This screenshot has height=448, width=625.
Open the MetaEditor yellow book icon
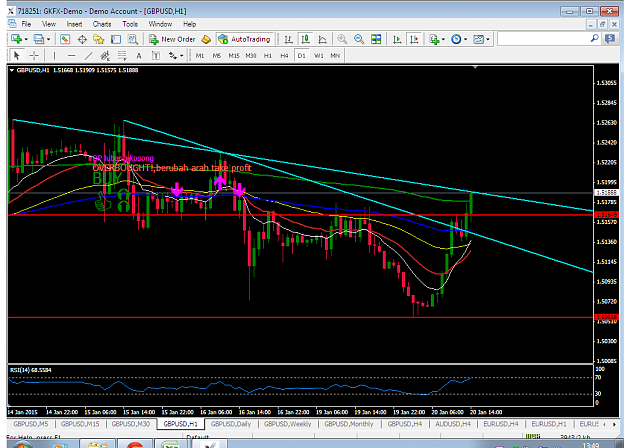206,39
